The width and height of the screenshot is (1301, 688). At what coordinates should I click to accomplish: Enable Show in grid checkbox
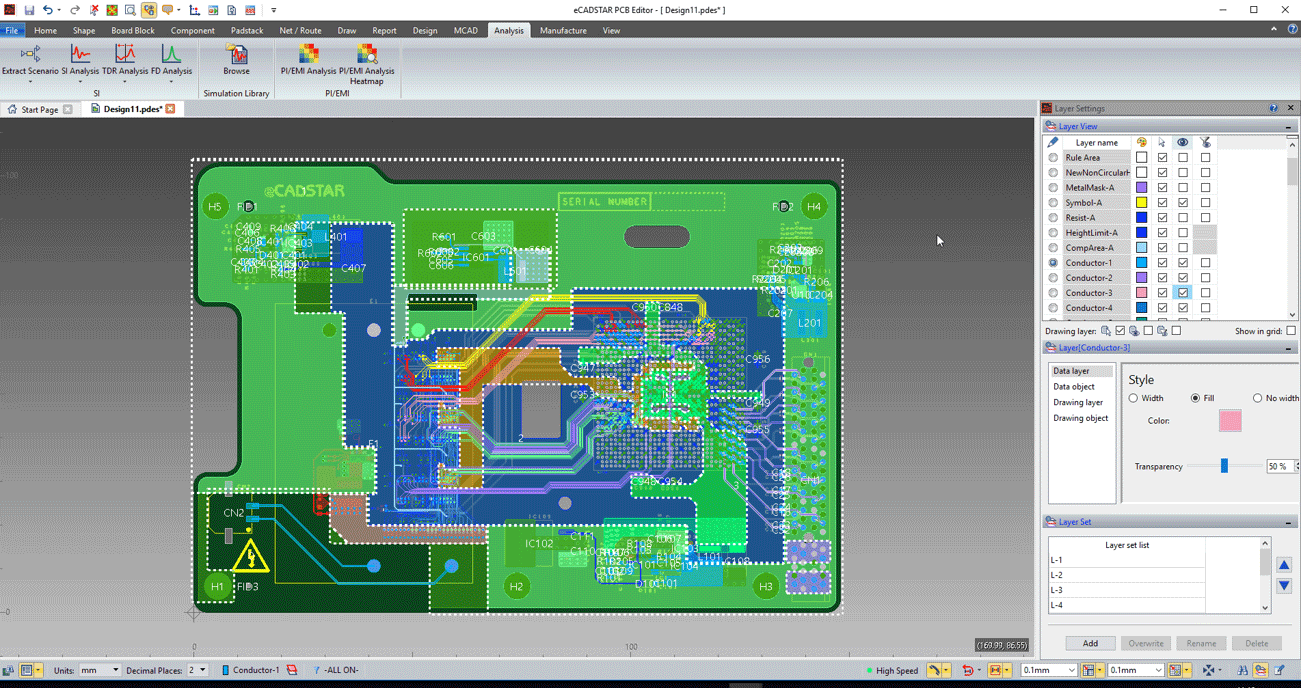[1291, 331]
